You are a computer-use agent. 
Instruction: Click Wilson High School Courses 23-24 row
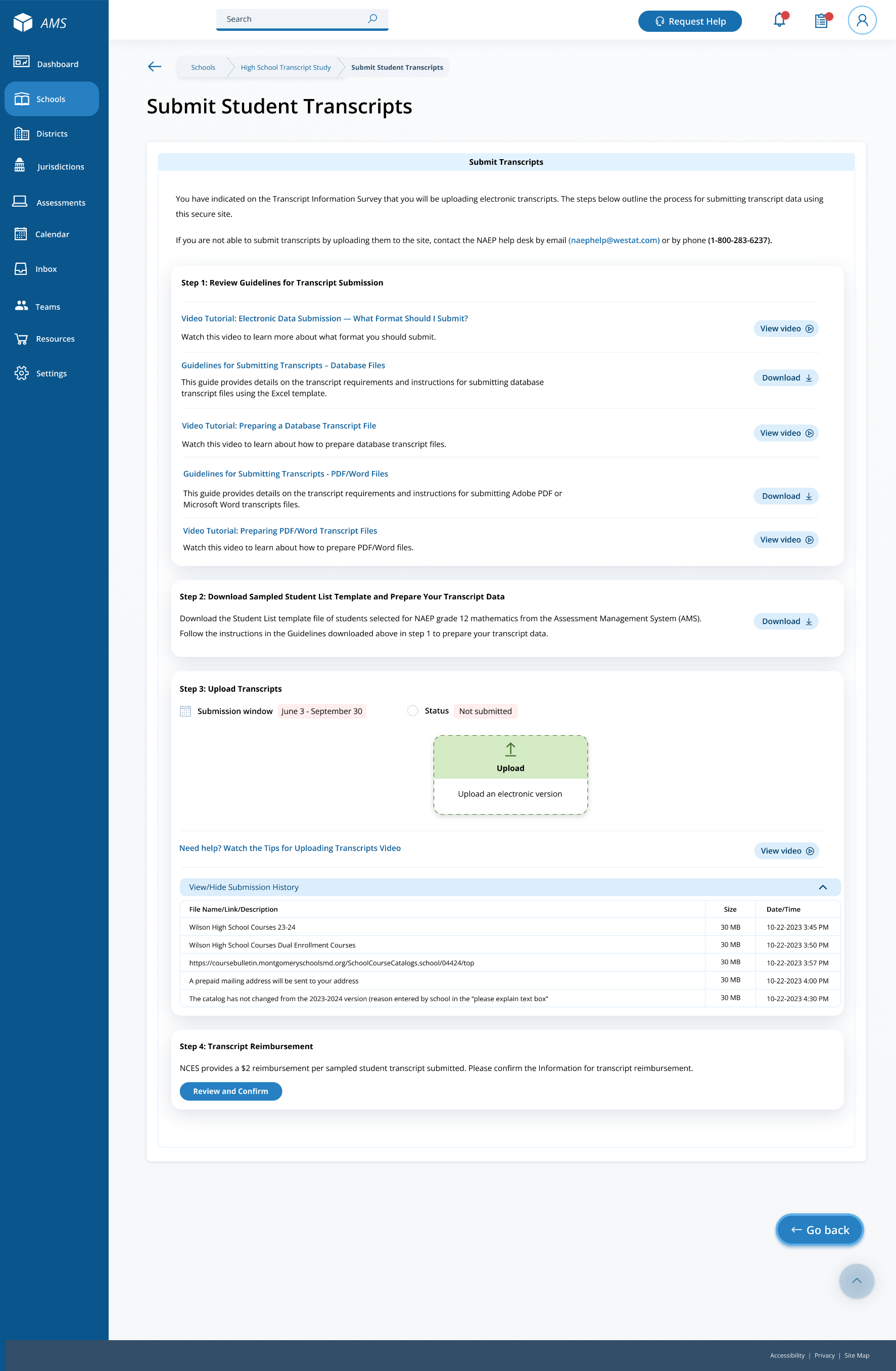(510, 927)
